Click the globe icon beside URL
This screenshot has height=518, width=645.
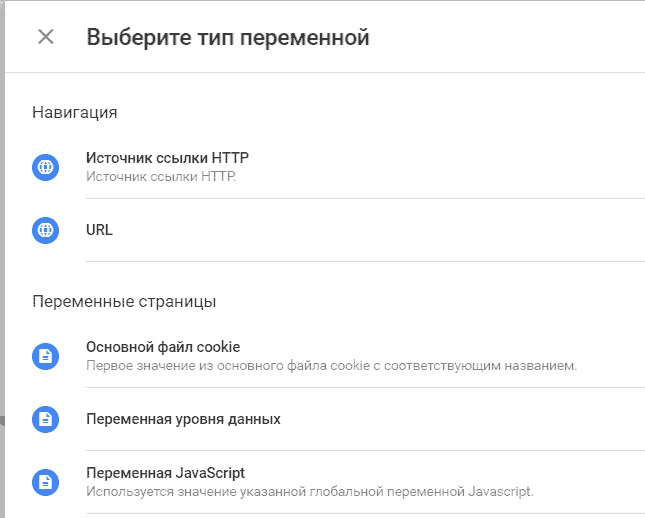[x=46, y=230]
